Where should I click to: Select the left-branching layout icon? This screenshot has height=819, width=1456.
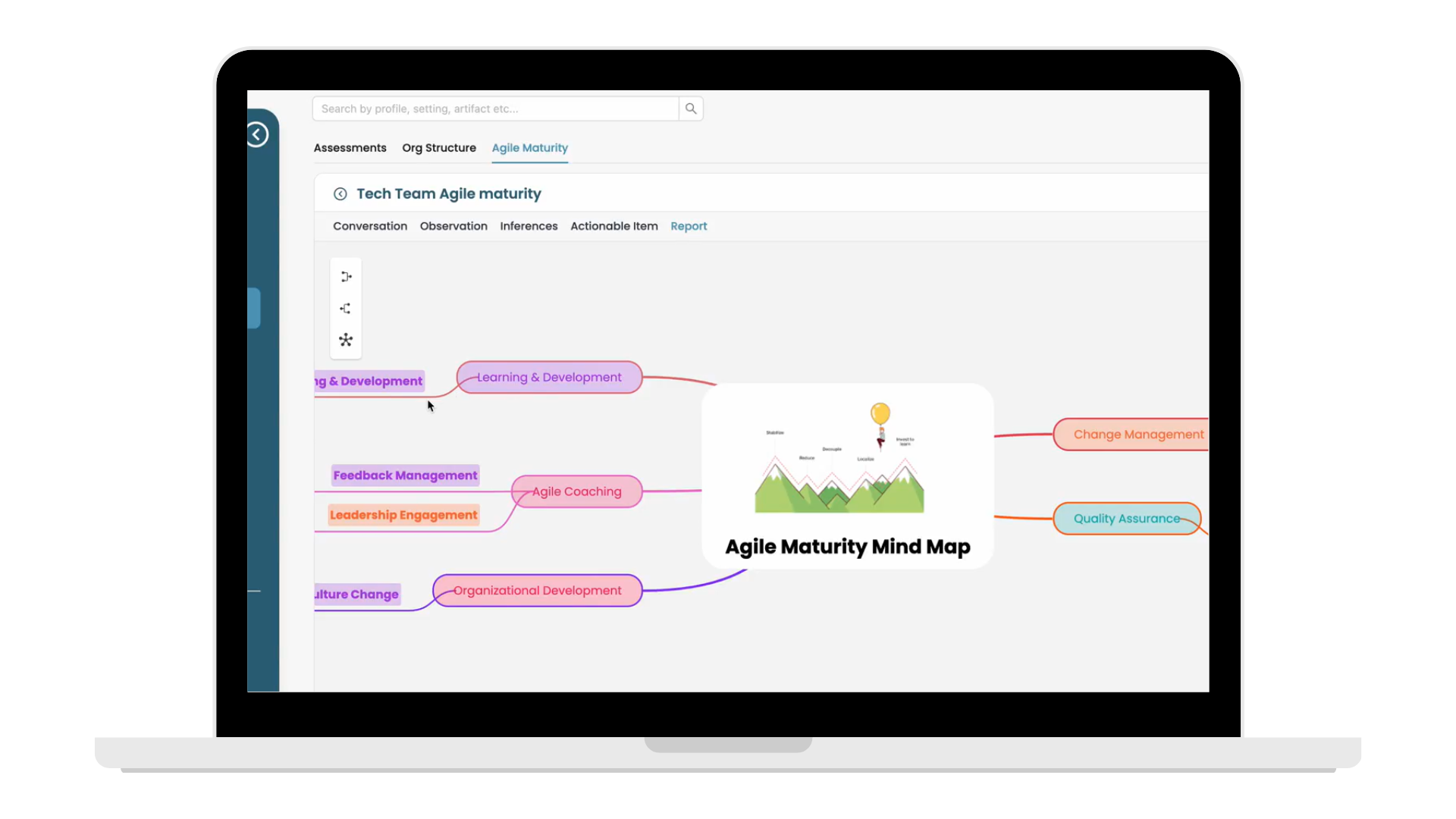click(x=346, y=309)
